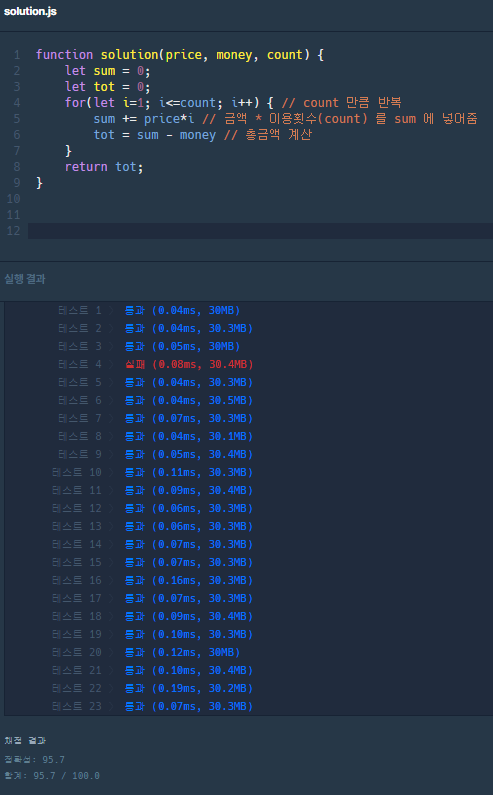Select the 테스트 11 result row
The height and width of the screenshot is (795, 493).
click(152, 490)
